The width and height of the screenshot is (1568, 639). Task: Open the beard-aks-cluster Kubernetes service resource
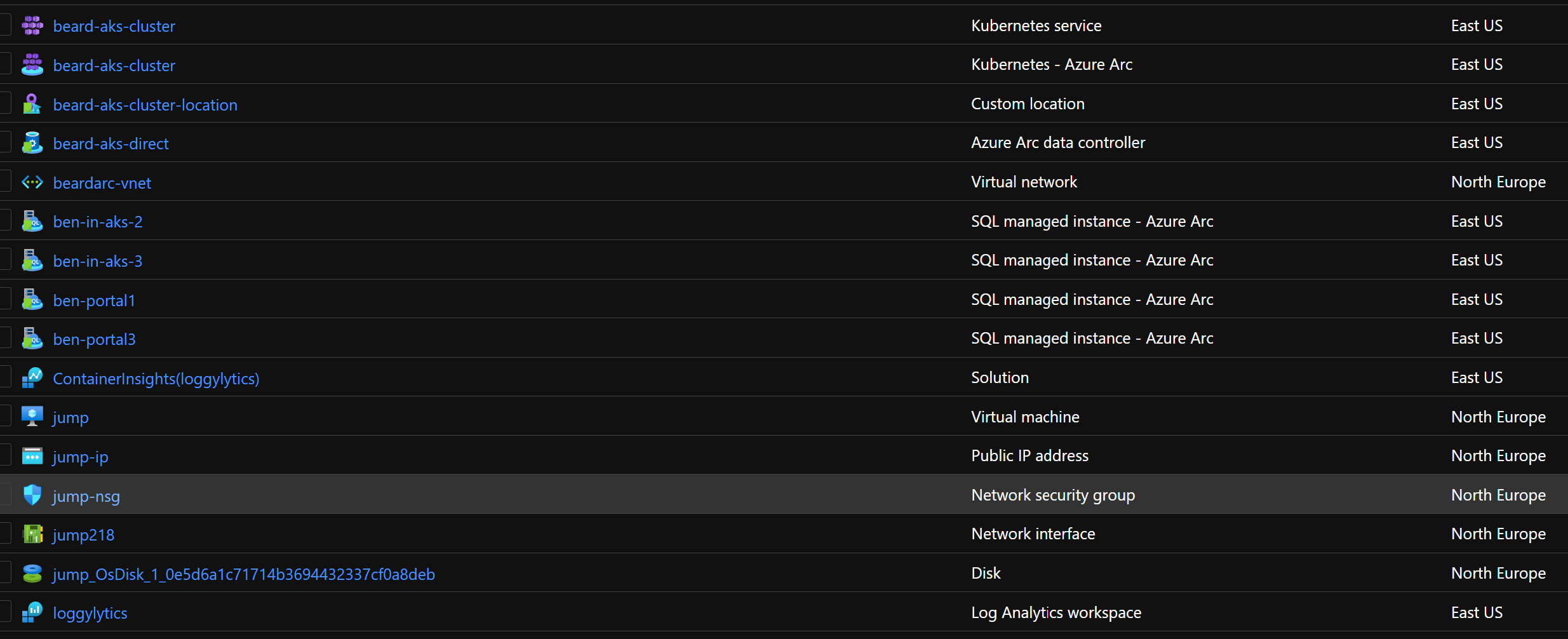(x=114, y=26)
